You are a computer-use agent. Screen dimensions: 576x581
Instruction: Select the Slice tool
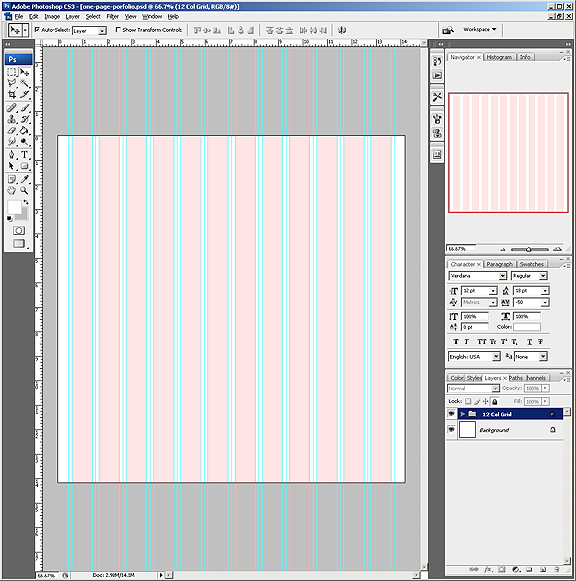click(x=24, y=94)
